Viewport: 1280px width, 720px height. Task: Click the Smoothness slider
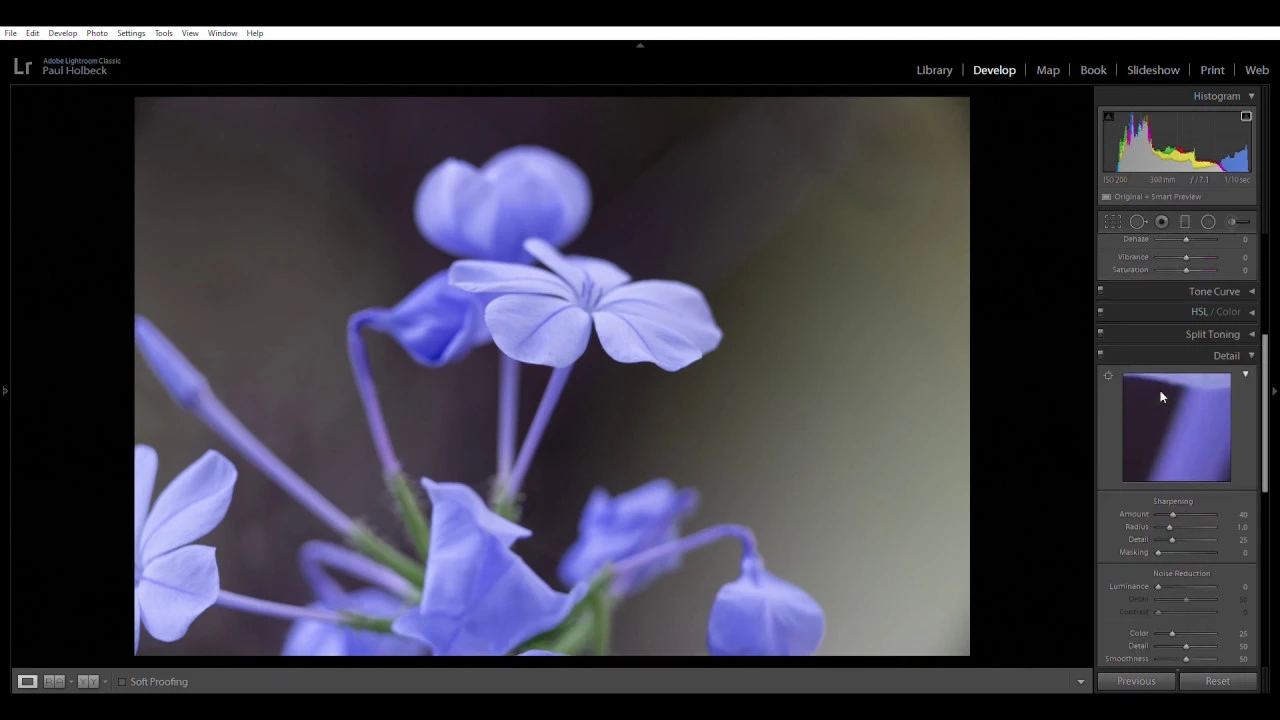pos(1186,659)
